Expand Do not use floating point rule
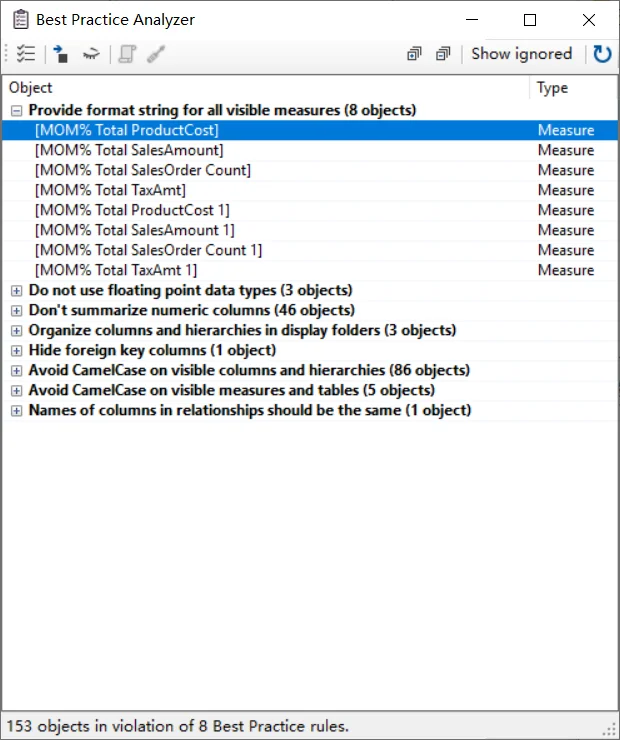 (x=17, y=291)
